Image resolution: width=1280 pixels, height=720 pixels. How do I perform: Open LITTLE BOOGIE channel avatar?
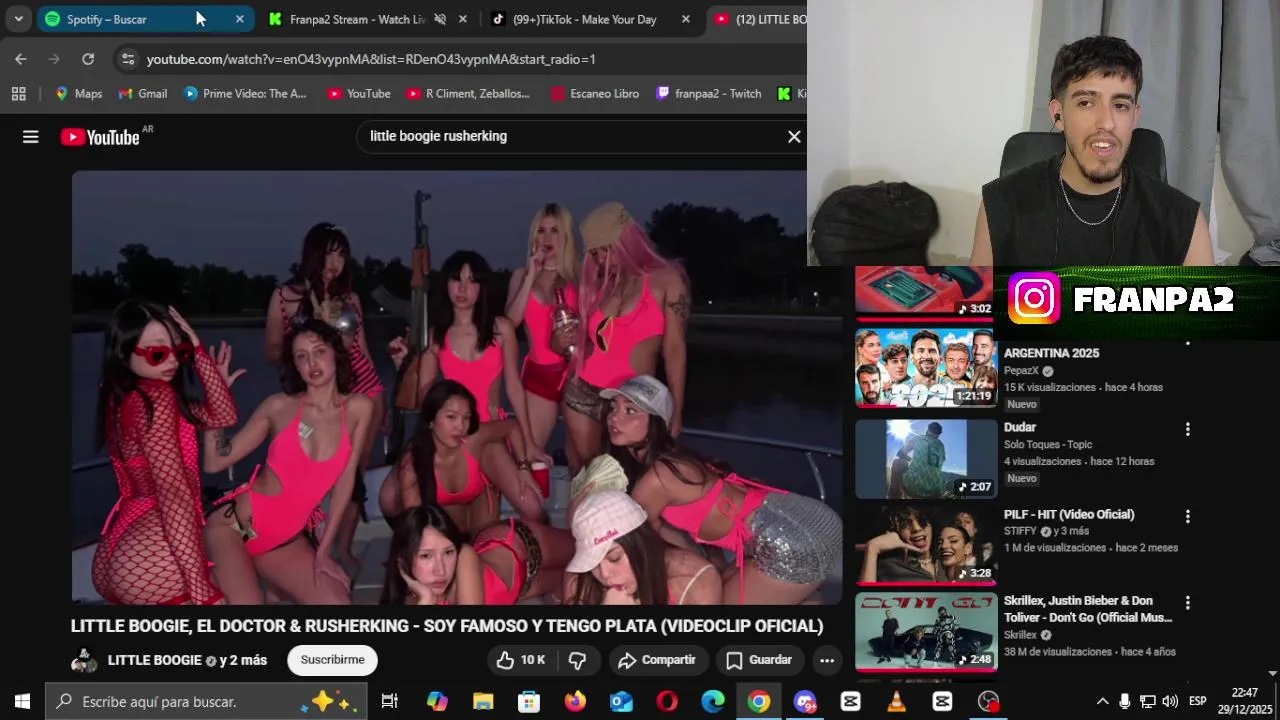[84, 660]
